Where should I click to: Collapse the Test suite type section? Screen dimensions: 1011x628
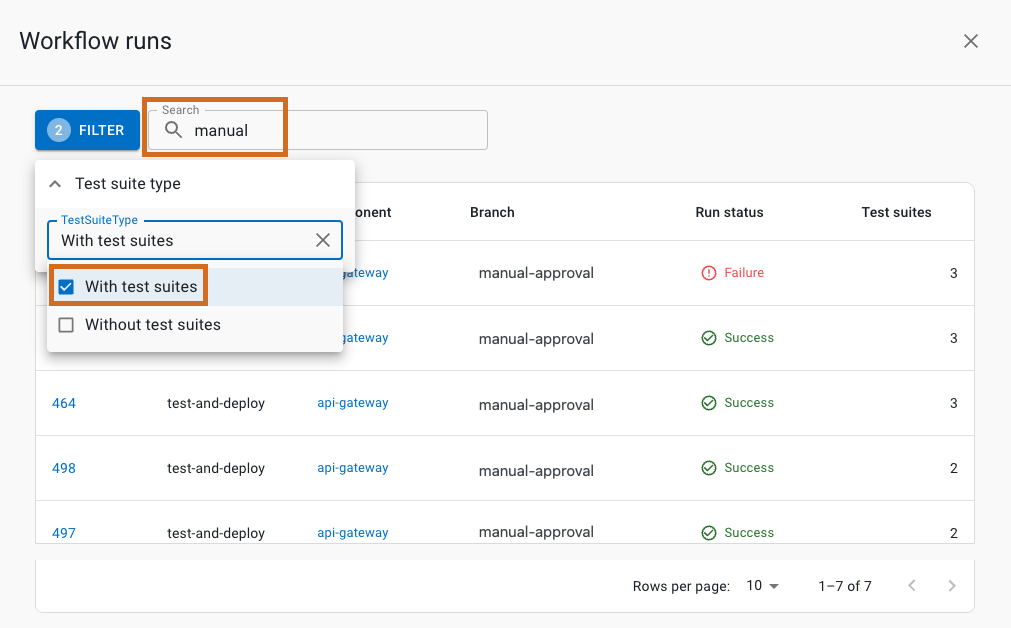[55, 184]
